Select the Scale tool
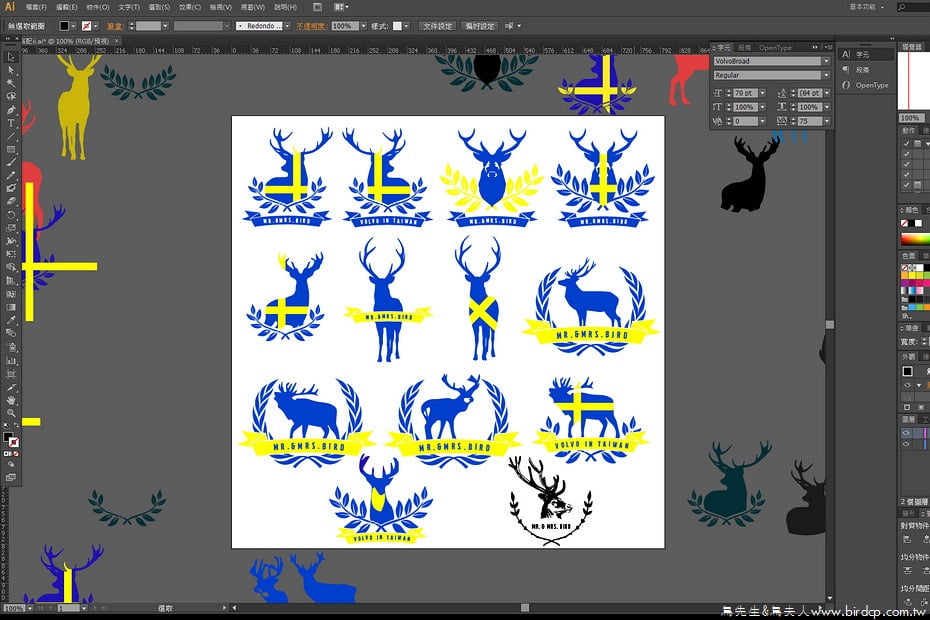 11,228
